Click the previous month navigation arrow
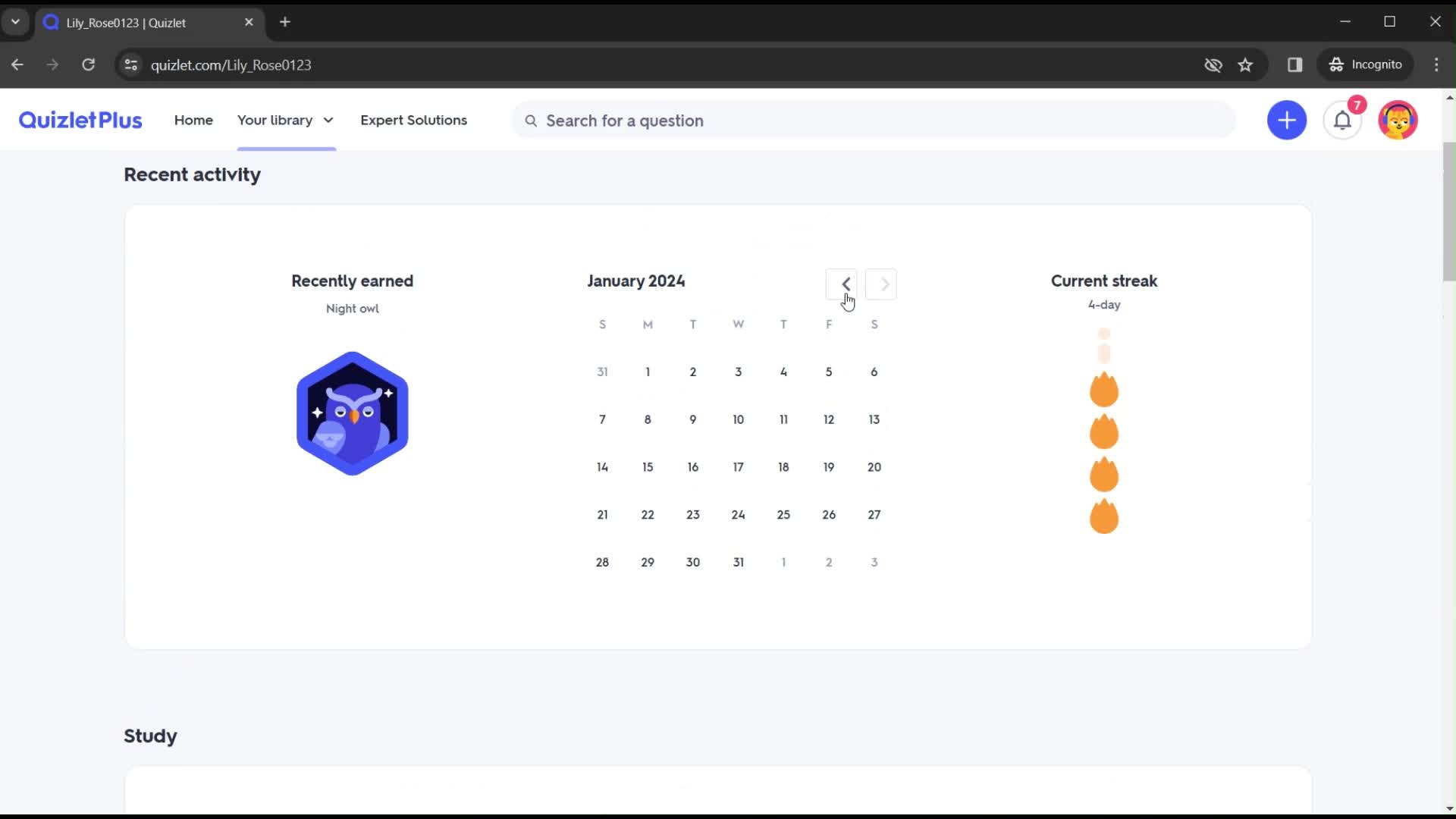 point(845,284)
